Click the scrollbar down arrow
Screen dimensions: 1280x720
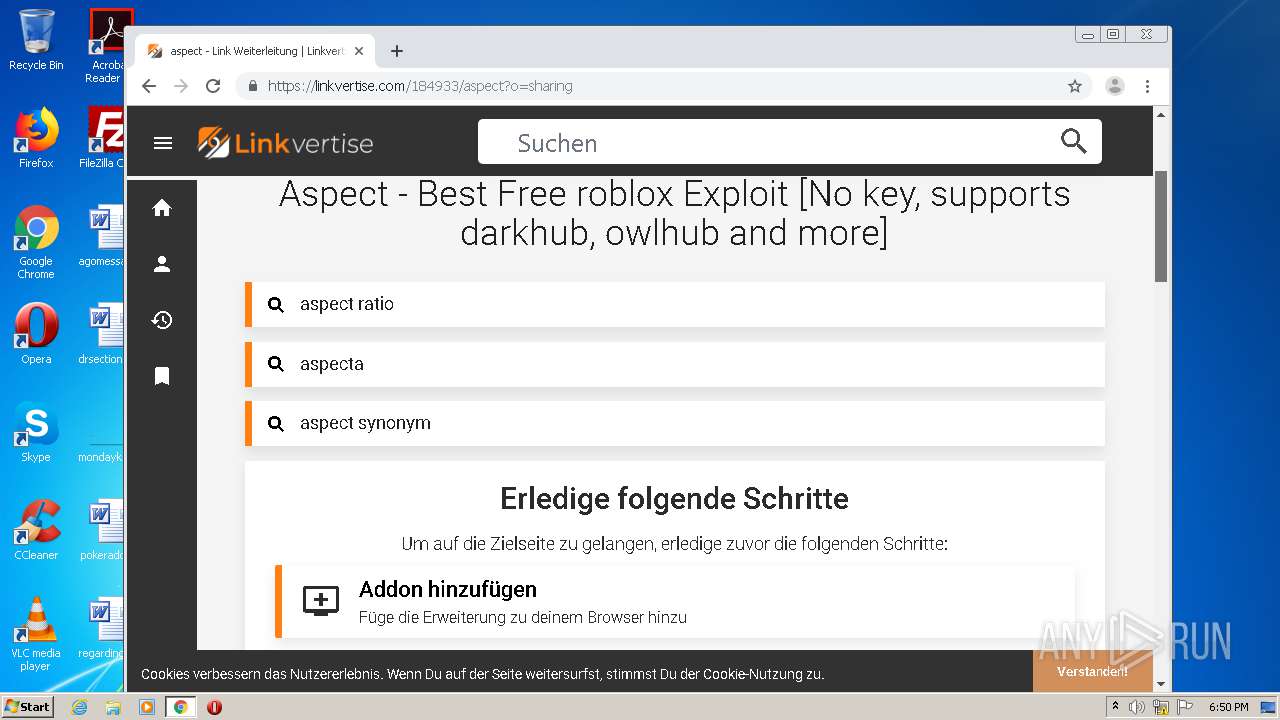pos(1161,684)
